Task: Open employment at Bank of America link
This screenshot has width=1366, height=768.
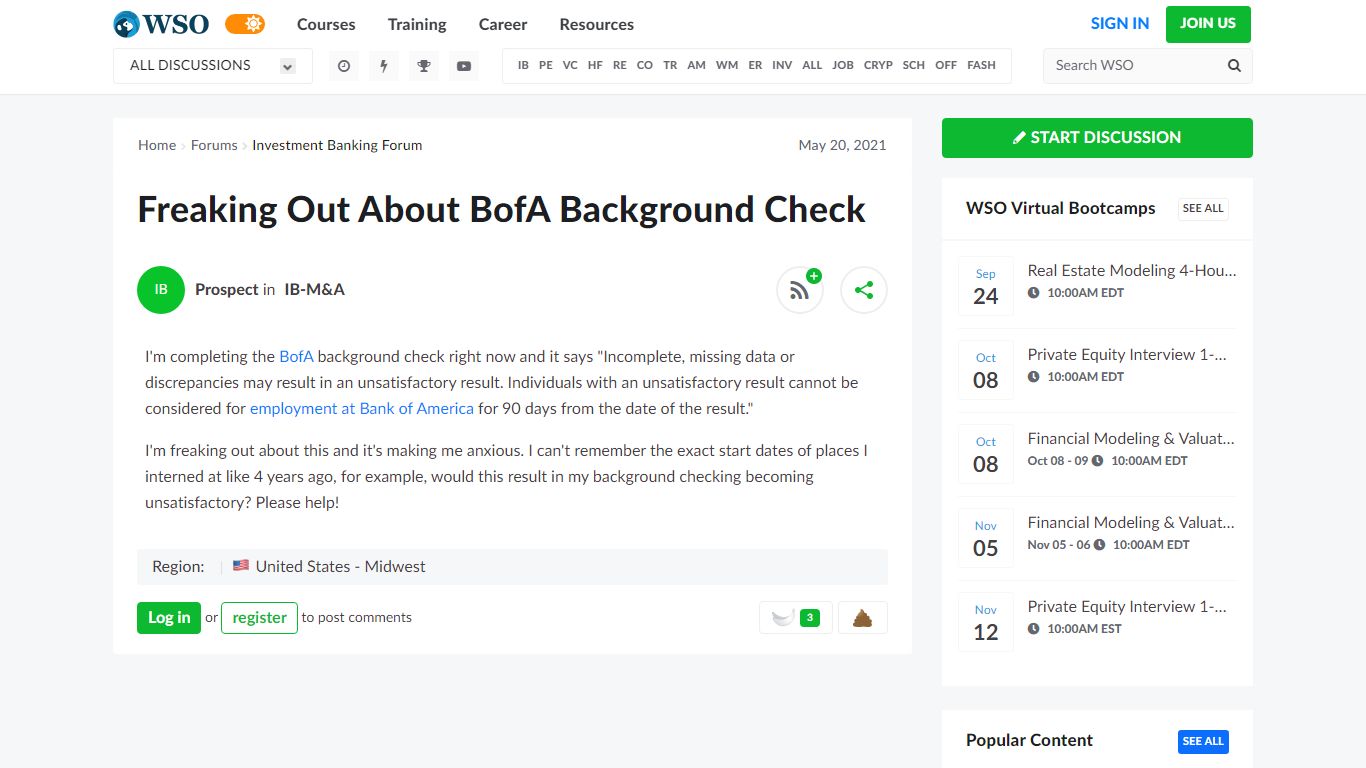Action: 362,408
